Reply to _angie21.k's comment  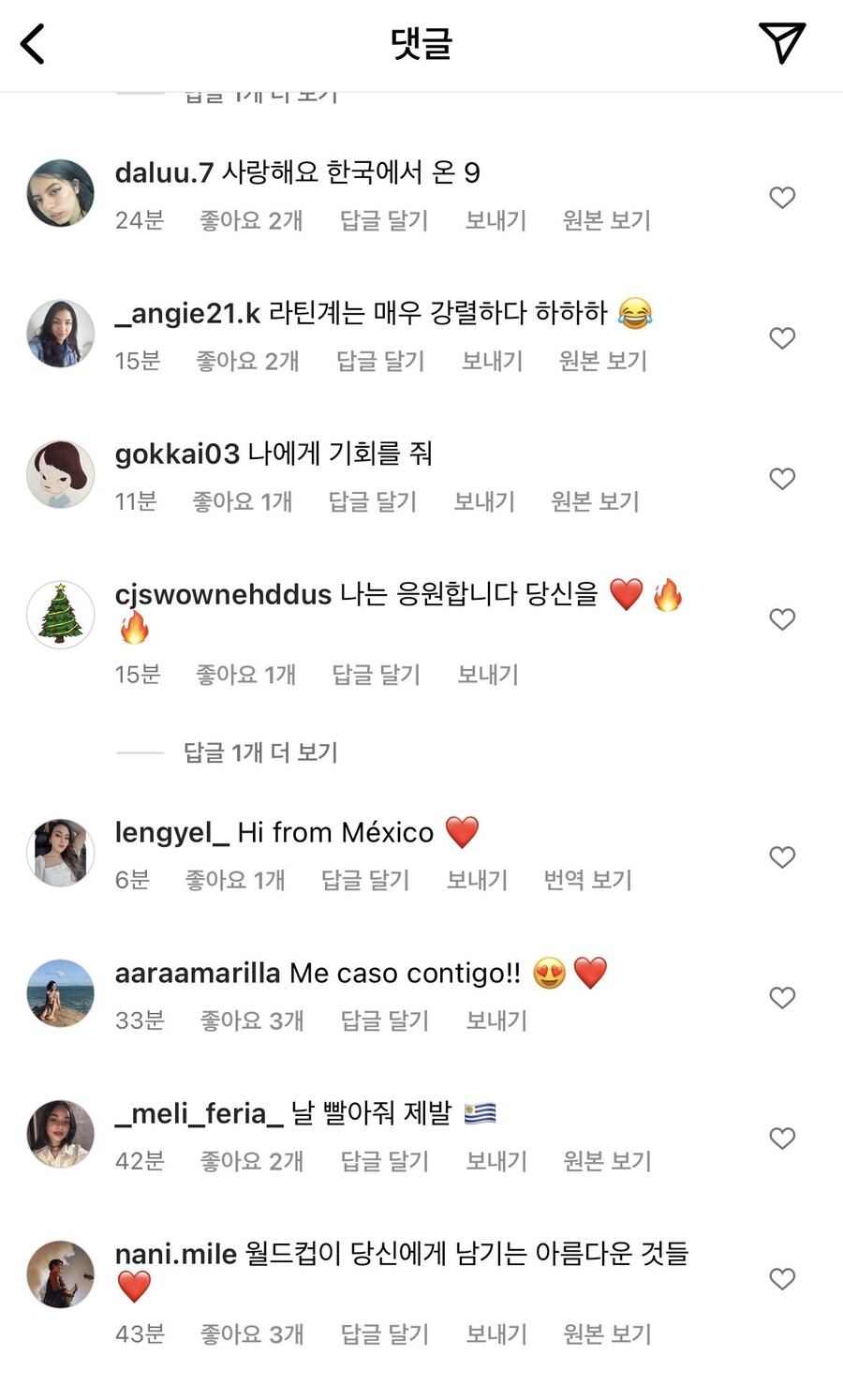(380, 361)
